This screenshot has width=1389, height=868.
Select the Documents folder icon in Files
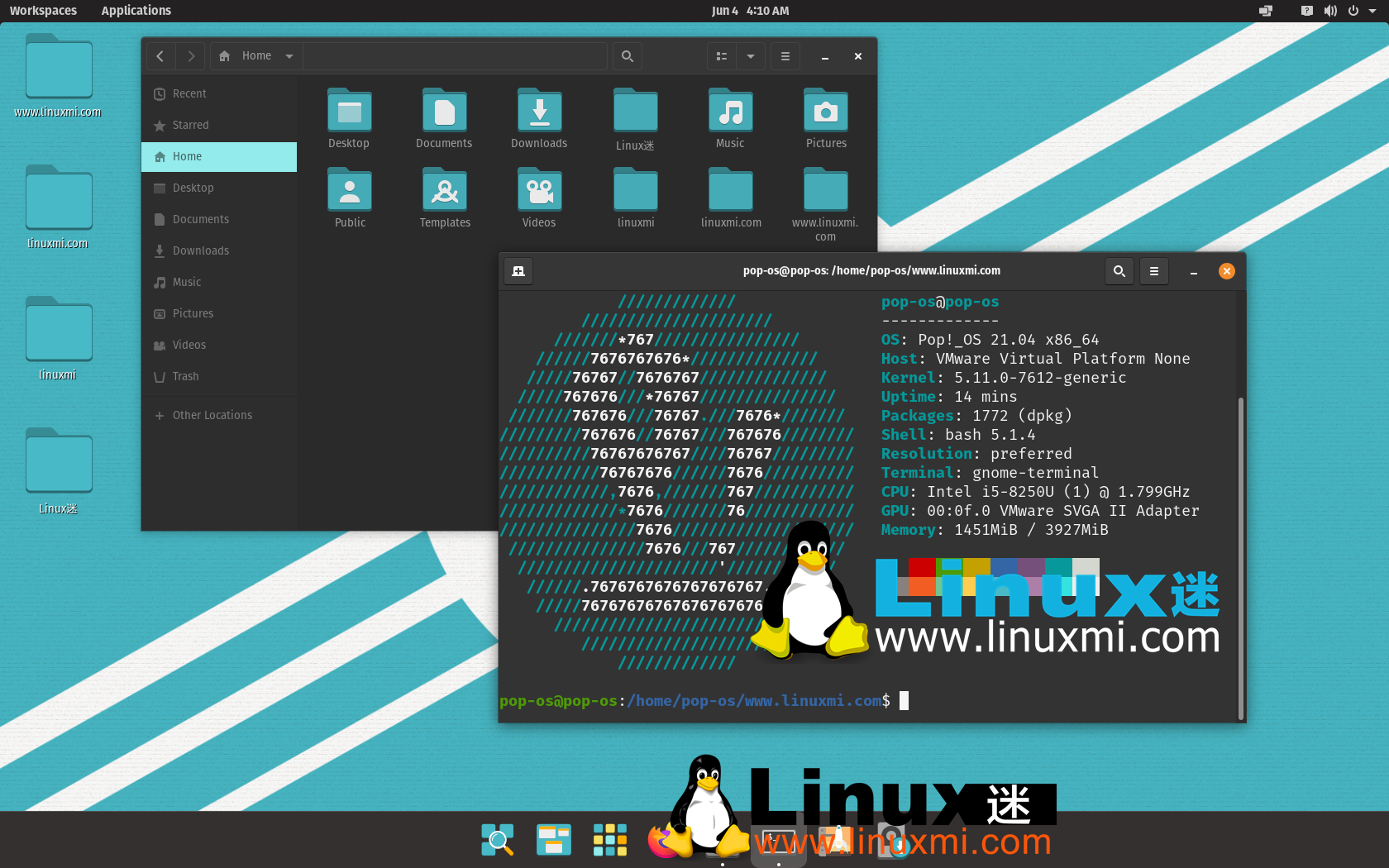tap(444, 110)
